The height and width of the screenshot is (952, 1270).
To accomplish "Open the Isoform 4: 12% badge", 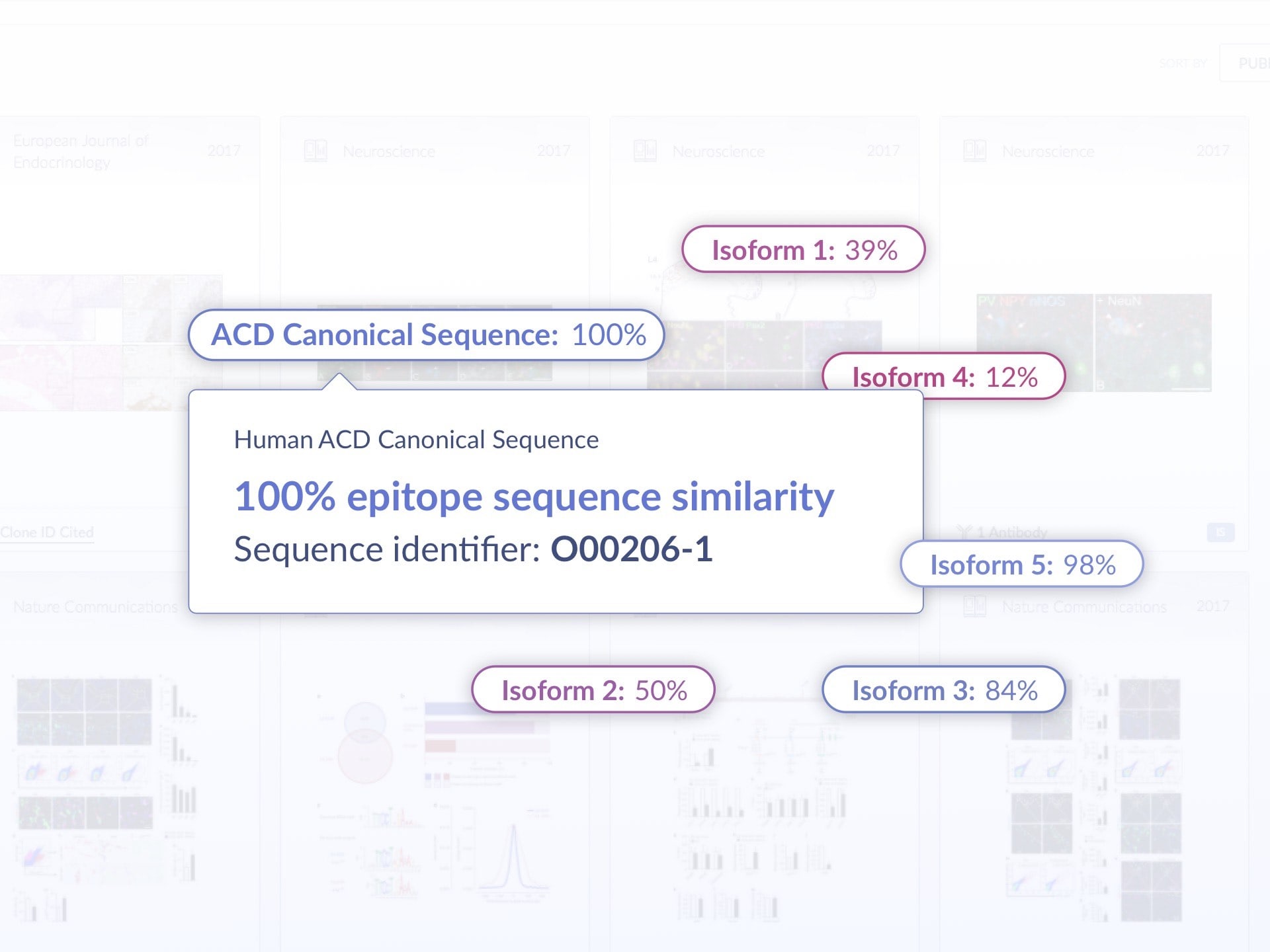I will click(x=944, y=375).
